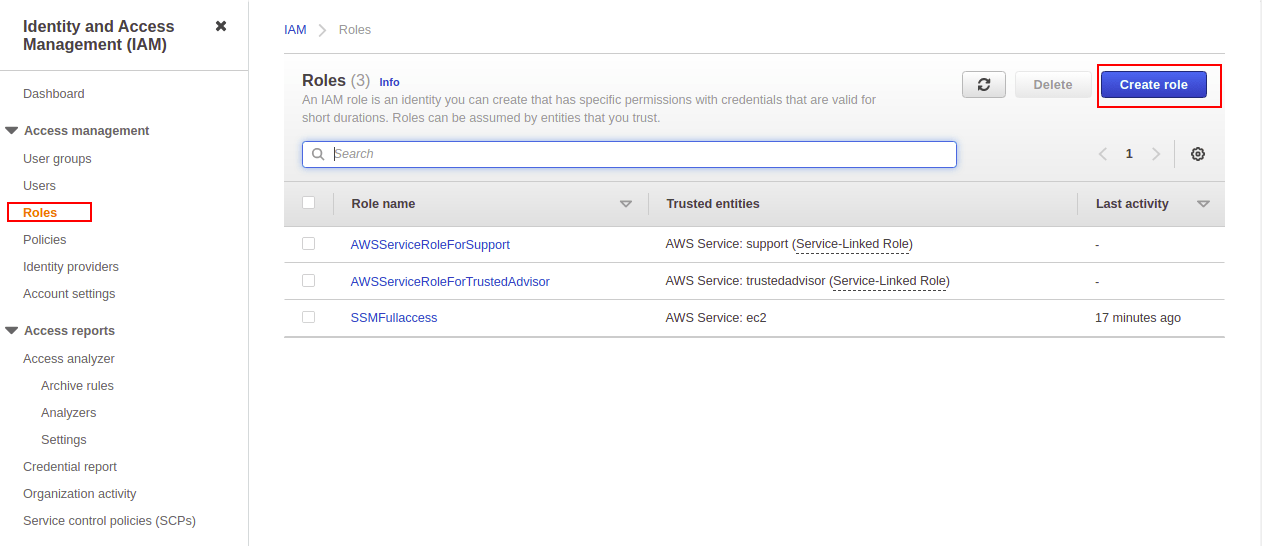Click Service-Linked Role in the trustedadvisor row
The image size is (1262, 546).
[890, 281]
